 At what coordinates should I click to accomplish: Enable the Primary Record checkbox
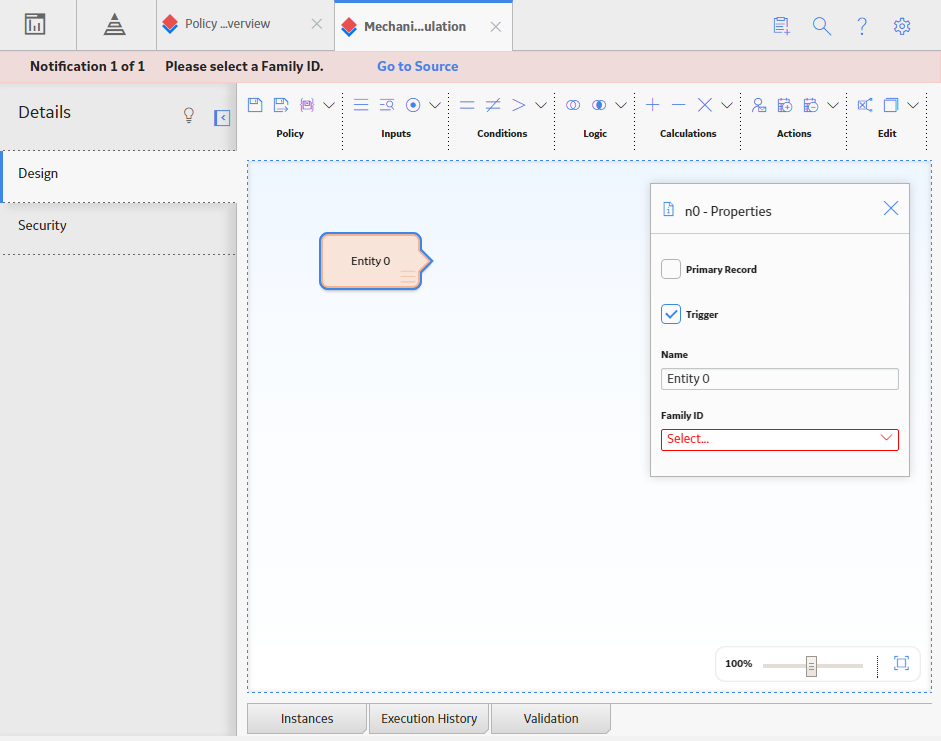(x=671, y=269)
